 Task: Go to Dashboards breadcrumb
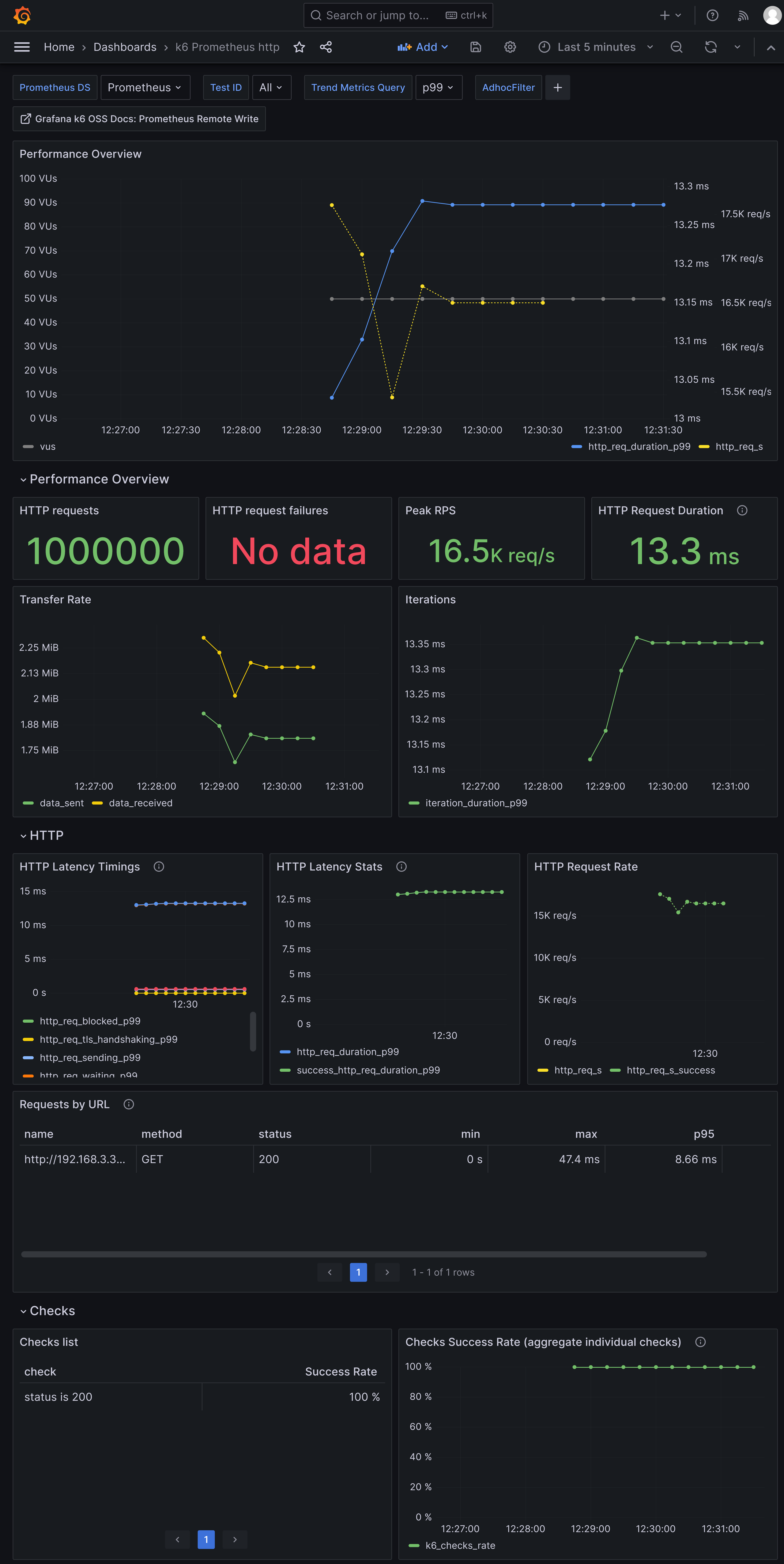coord(125,47)
